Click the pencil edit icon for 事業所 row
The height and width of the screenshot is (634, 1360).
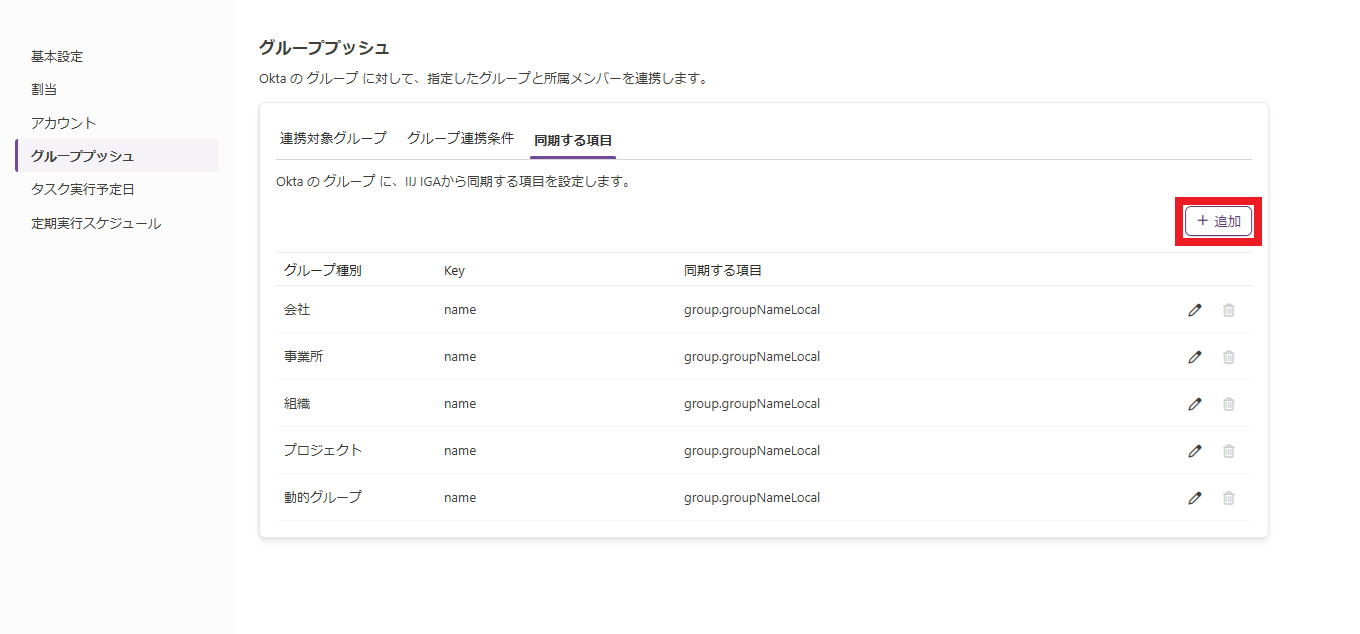tap(1194, 357)
